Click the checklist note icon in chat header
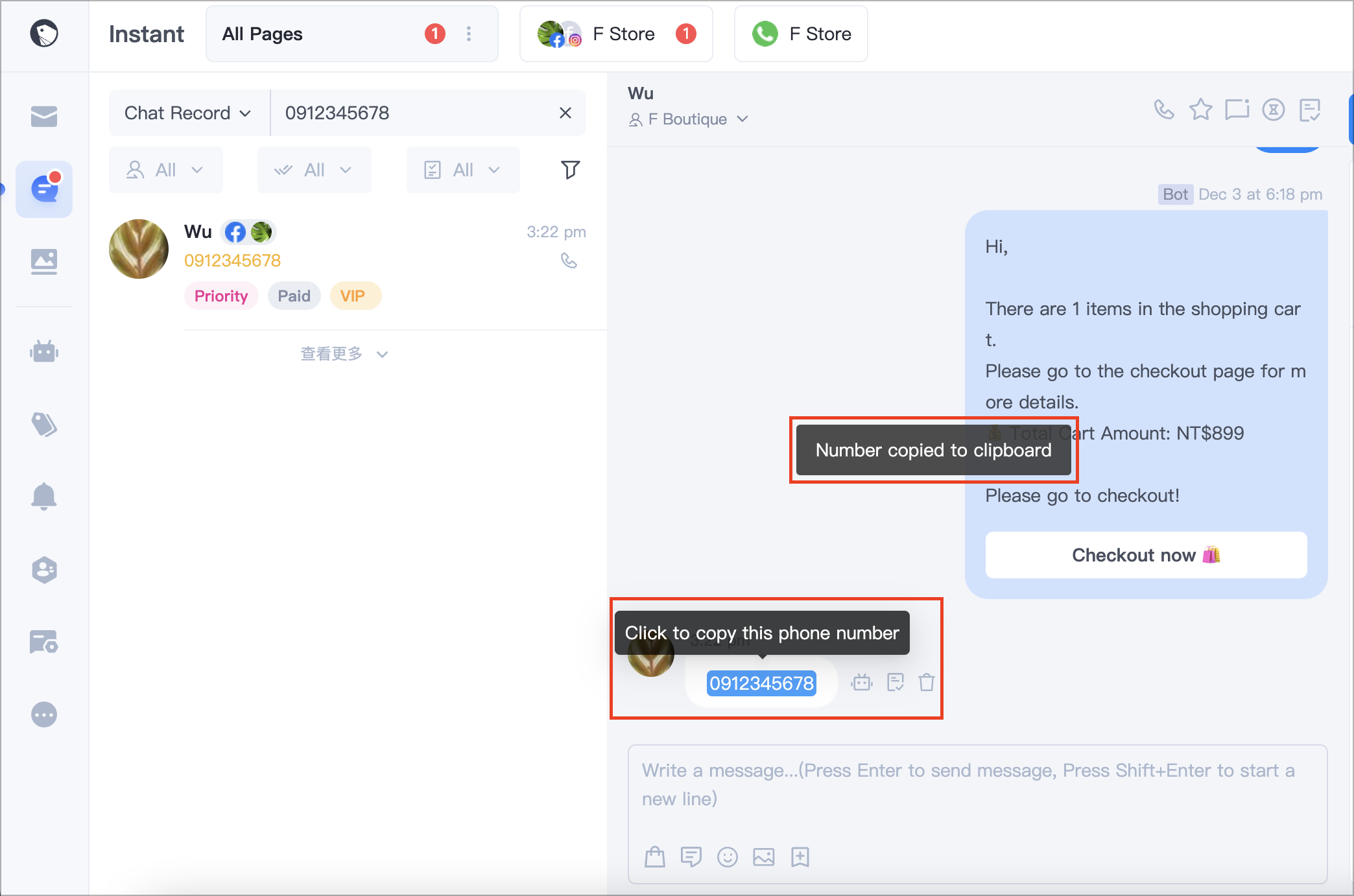The height and width of the screenshot is (896, 1354). (1310, 110)
